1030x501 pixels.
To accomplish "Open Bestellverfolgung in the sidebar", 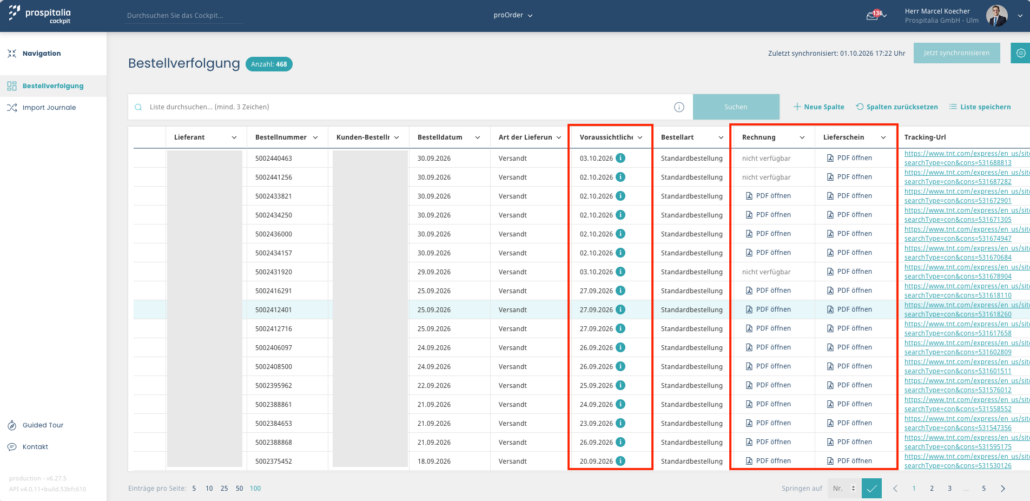I will (53, 85).
